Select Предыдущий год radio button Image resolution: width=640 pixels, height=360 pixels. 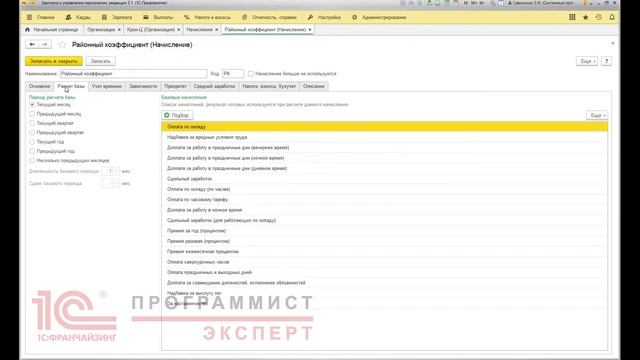(x=32, y=151)
